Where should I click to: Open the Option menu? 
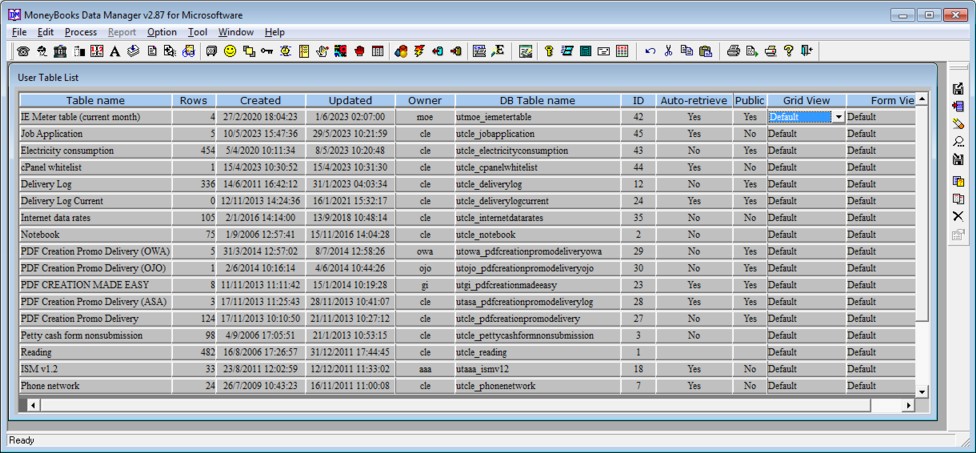(161, 32)
